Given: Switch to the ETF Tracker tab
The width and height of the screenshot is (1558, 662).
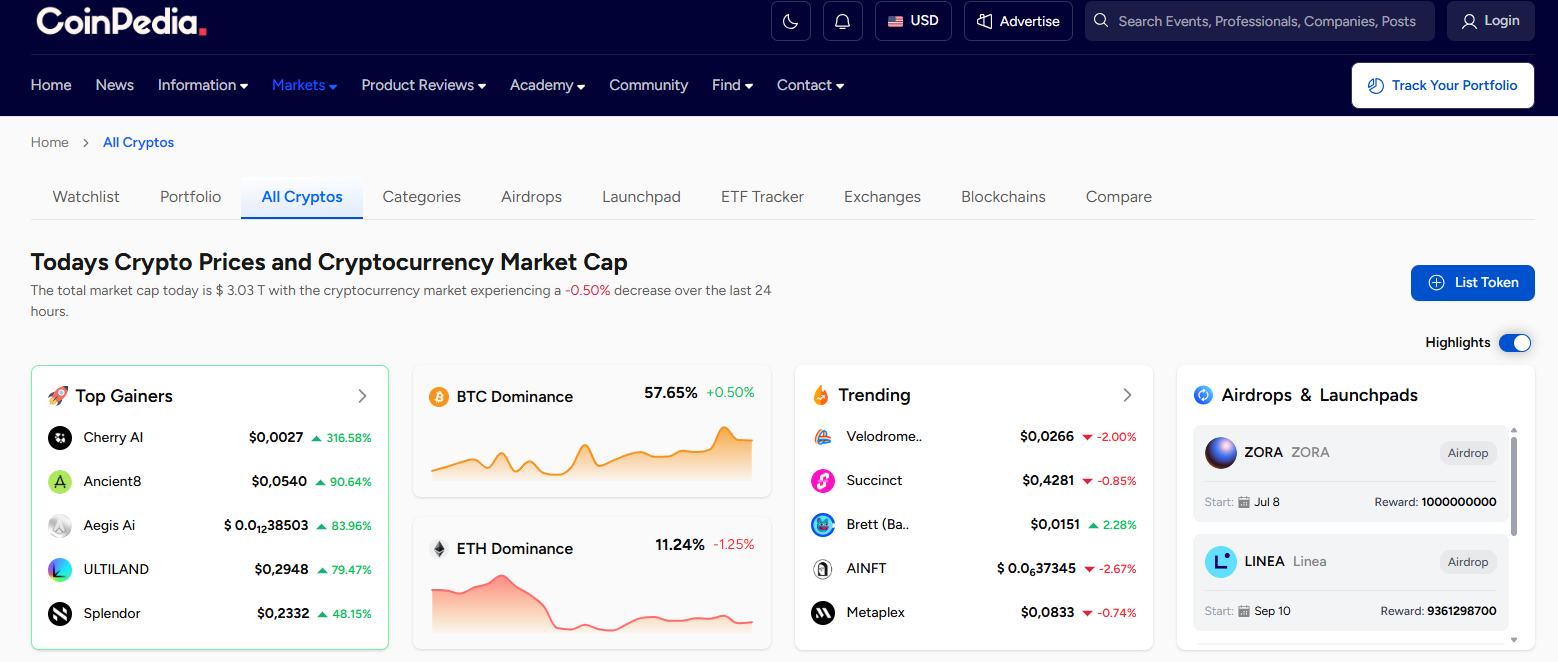Looking at the screenshot, I should point(762,197).
